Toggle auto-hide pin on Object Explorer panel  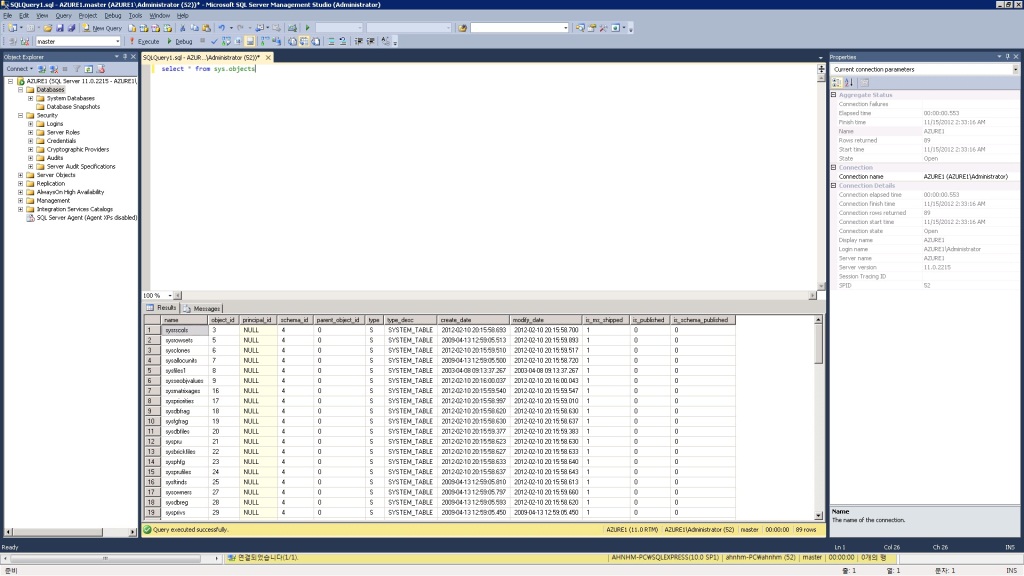tap(125, 57)
